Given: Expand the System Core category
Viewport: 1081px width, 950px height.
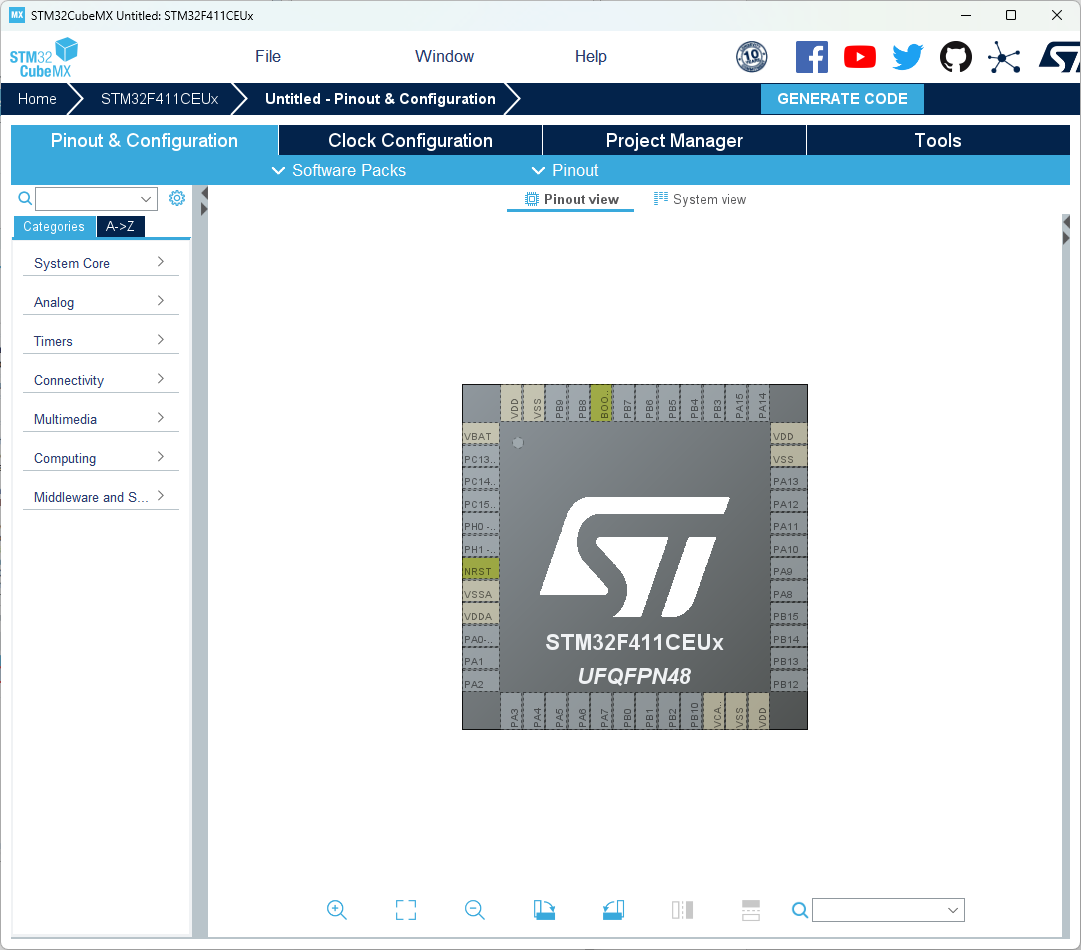Looking at the screenshot, I should pyautogui.click(x=99, y=263).
